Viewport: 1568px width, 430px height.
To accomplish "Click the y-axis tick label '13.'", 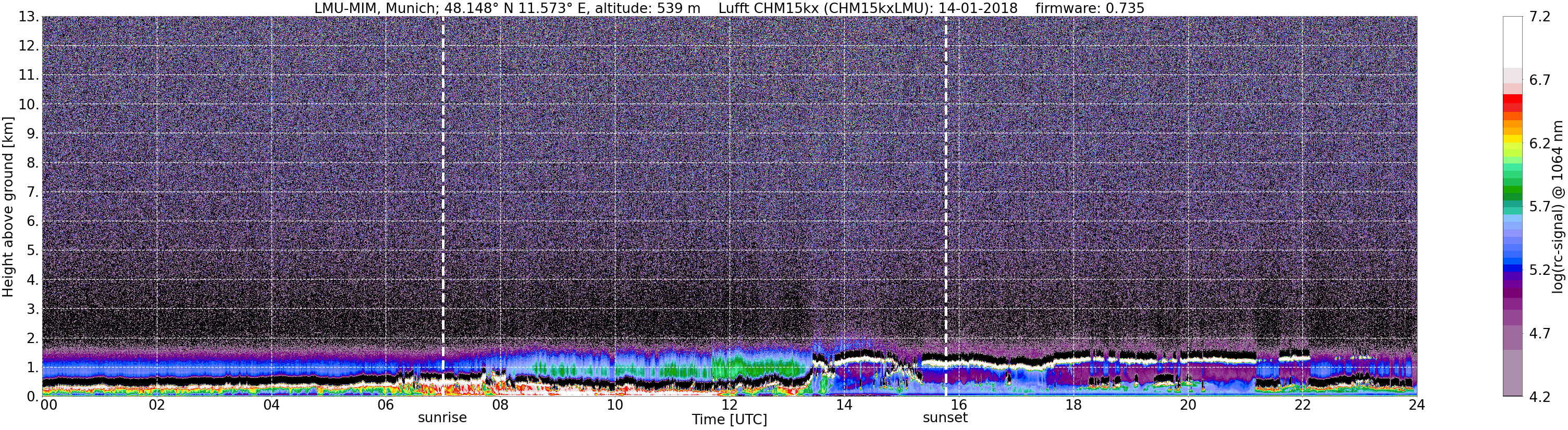I will [29, 17].
